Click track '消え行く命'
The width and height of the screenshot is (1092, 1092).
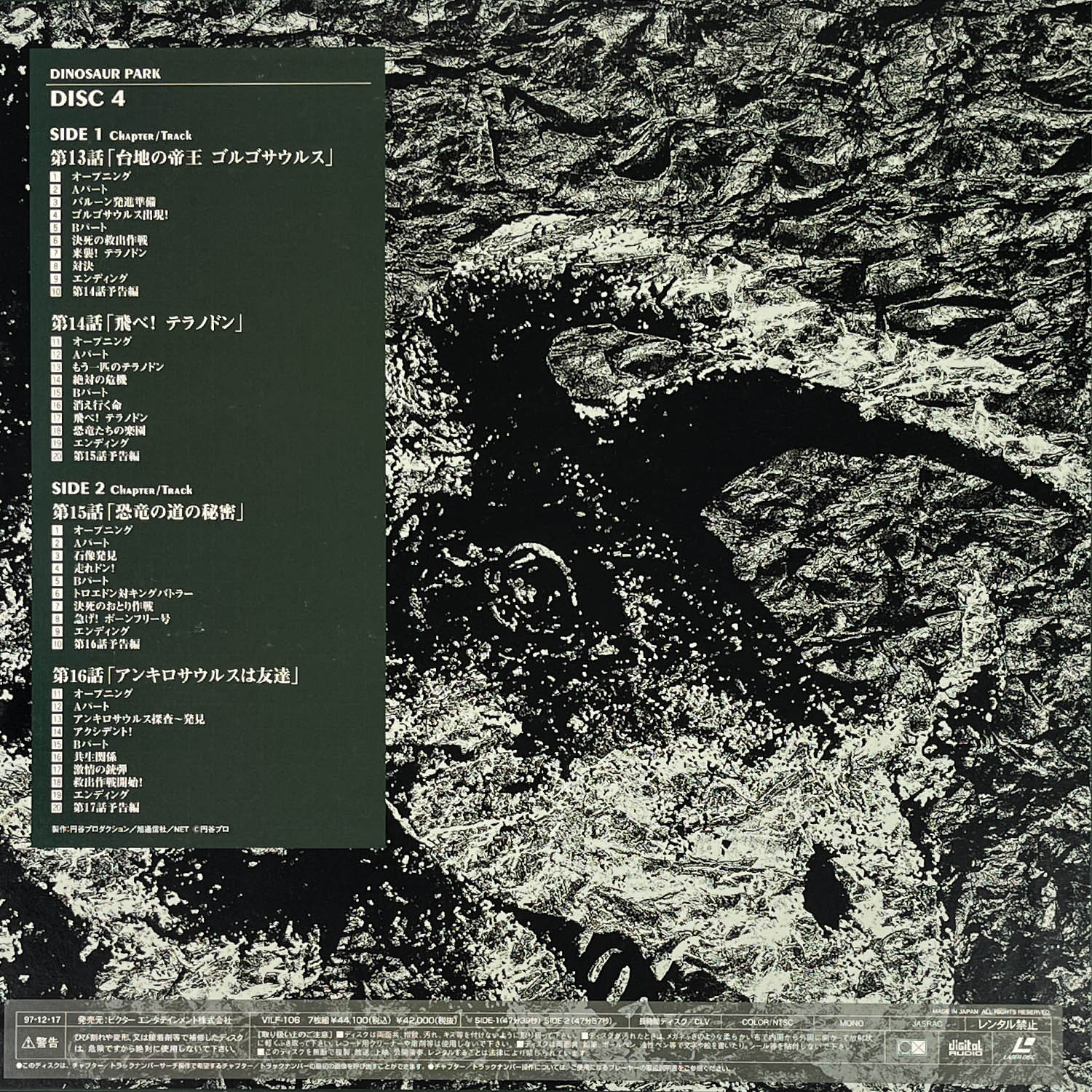(98, 405)
